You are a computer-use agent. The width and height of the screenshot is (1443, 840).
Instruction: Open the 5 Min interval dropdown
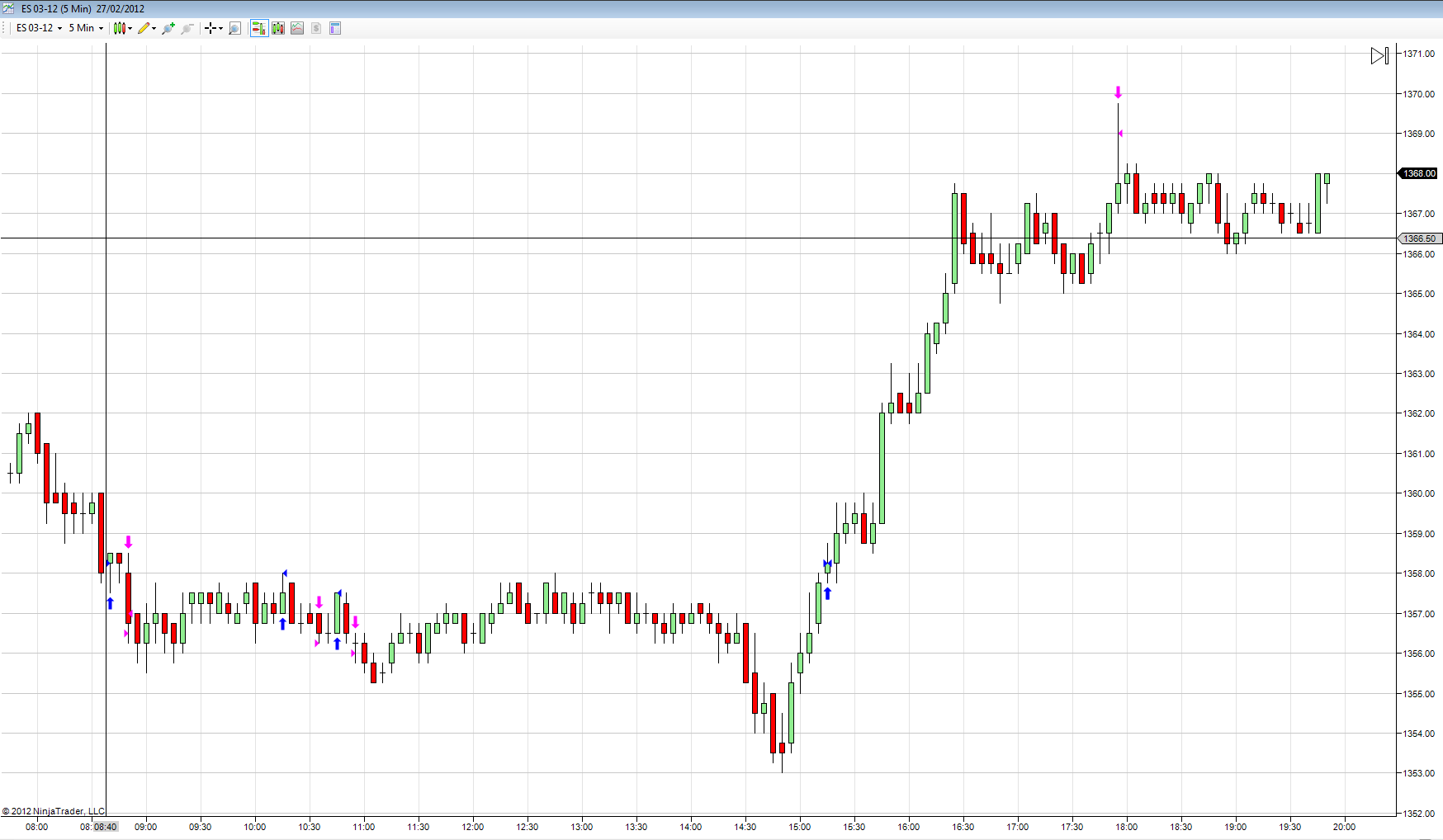coord(86,28)
